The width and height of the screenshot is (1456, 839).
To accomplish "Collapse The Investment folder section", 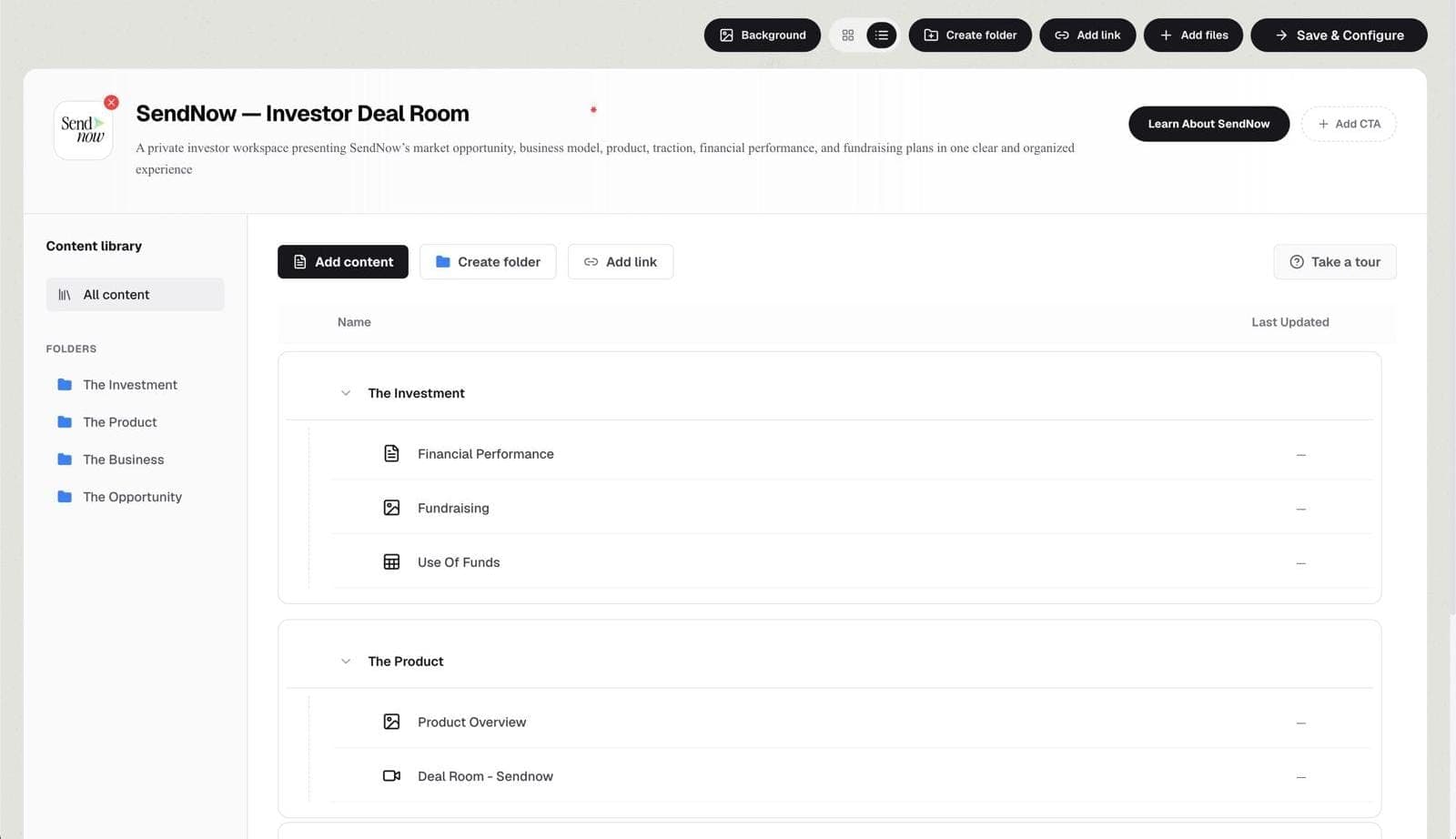I will [346, 393].
